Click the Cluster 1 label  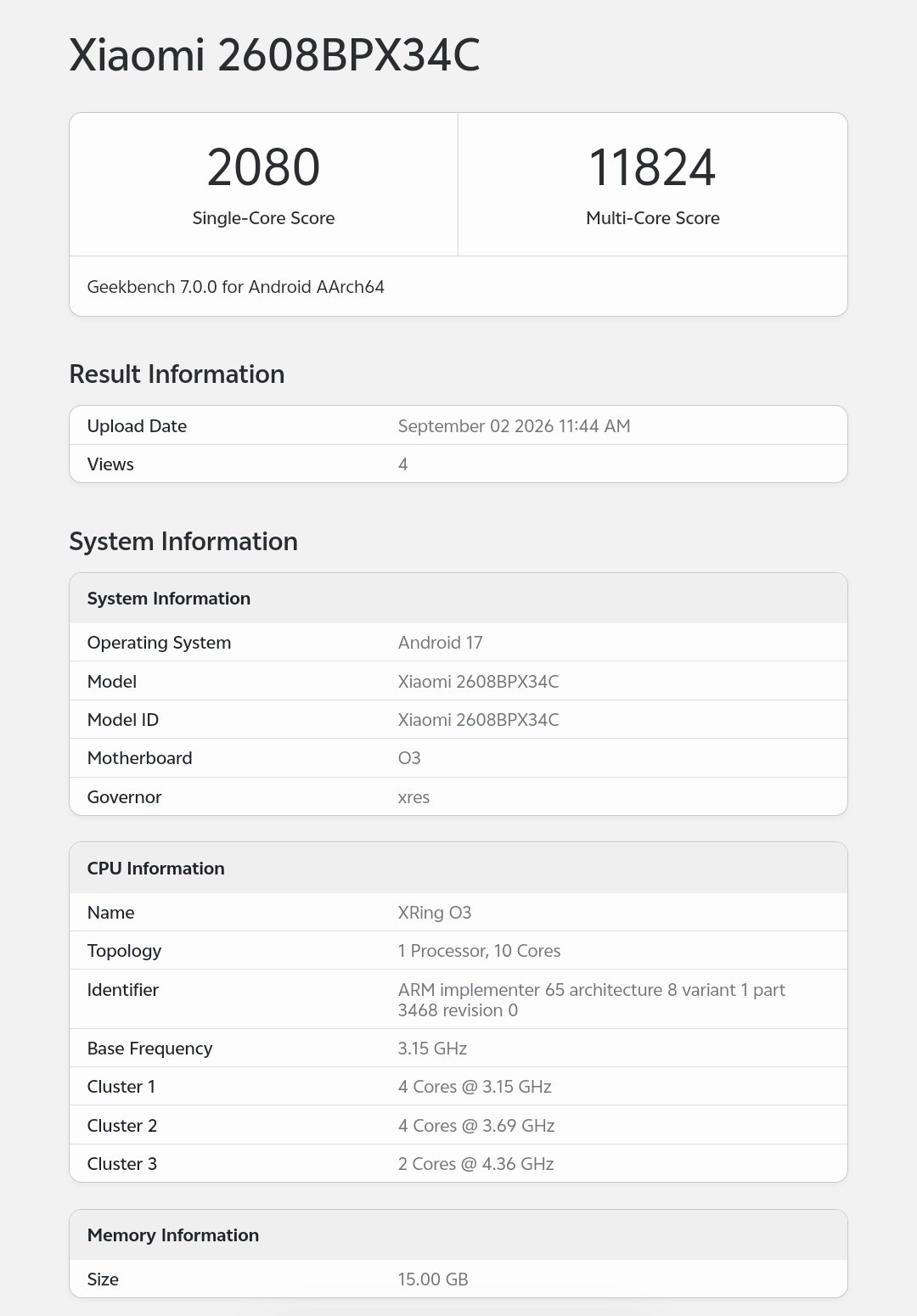coord(121,1087)
